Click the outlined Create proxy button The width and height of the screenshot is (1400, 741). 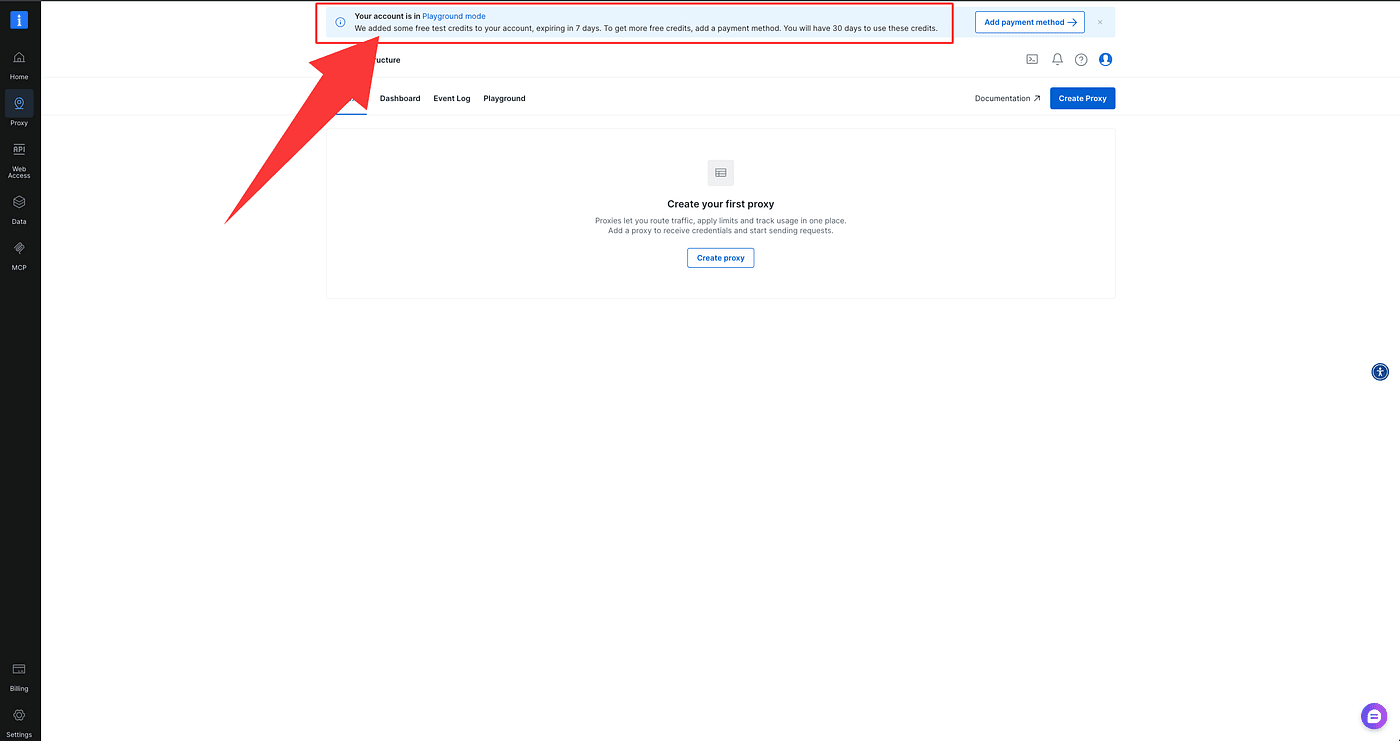pos(720,258)
